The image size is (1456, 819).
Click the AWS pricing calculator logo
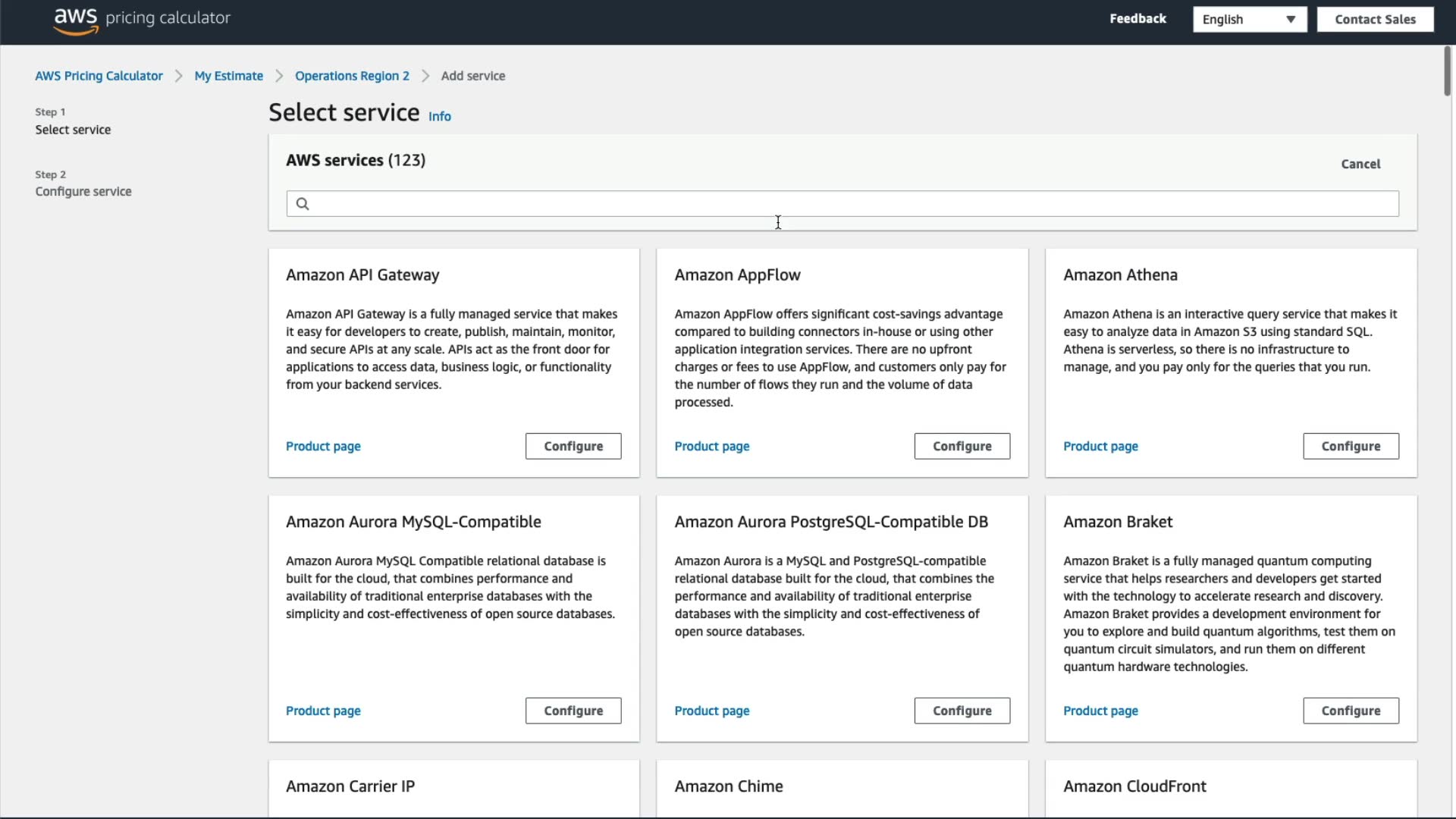[142, 20]
